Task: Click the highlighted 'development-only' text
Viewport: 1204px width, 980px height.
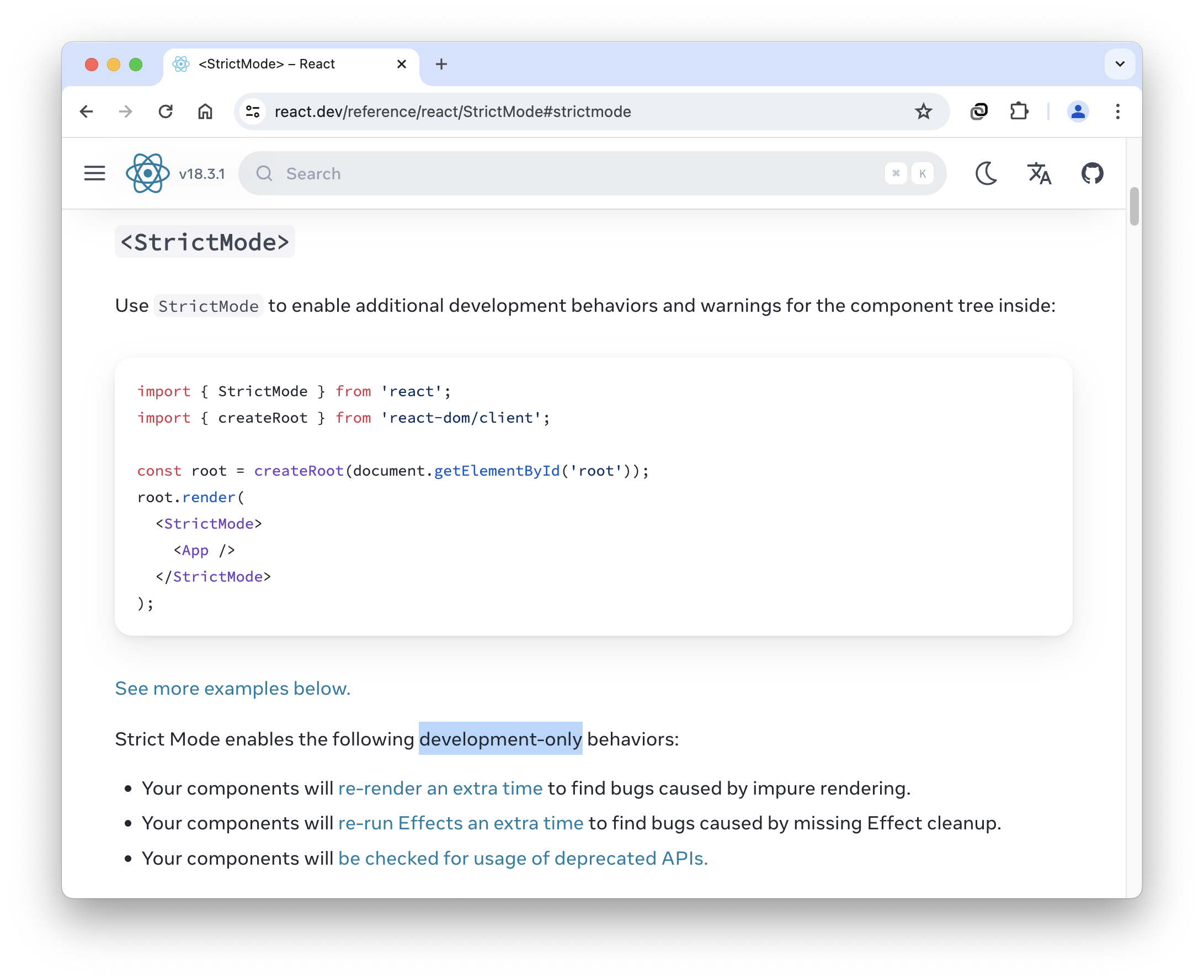Action: coord(500,739)
